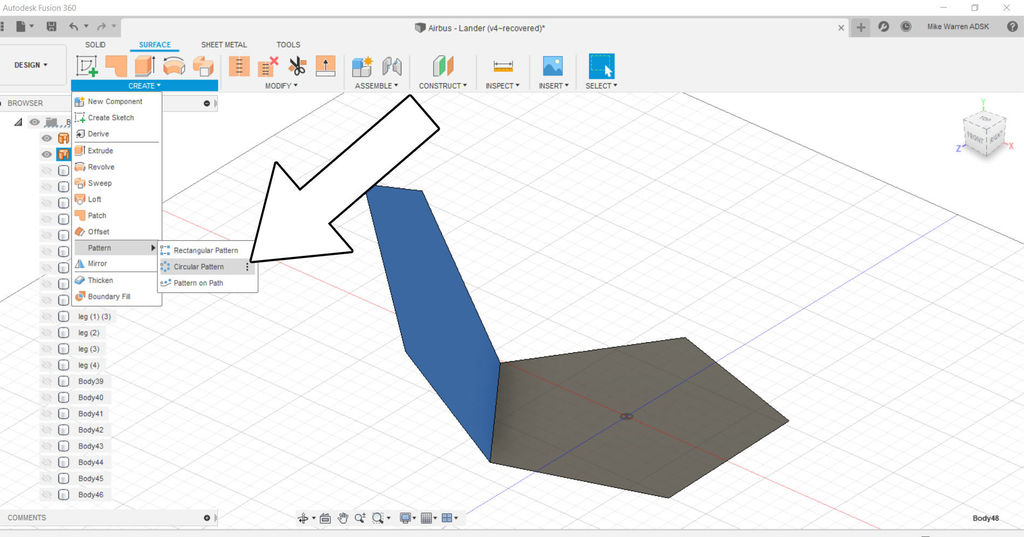This screenshot has height=537, width=1024.
Task: Switch to the SOLID tab
Action: point(95,44)
